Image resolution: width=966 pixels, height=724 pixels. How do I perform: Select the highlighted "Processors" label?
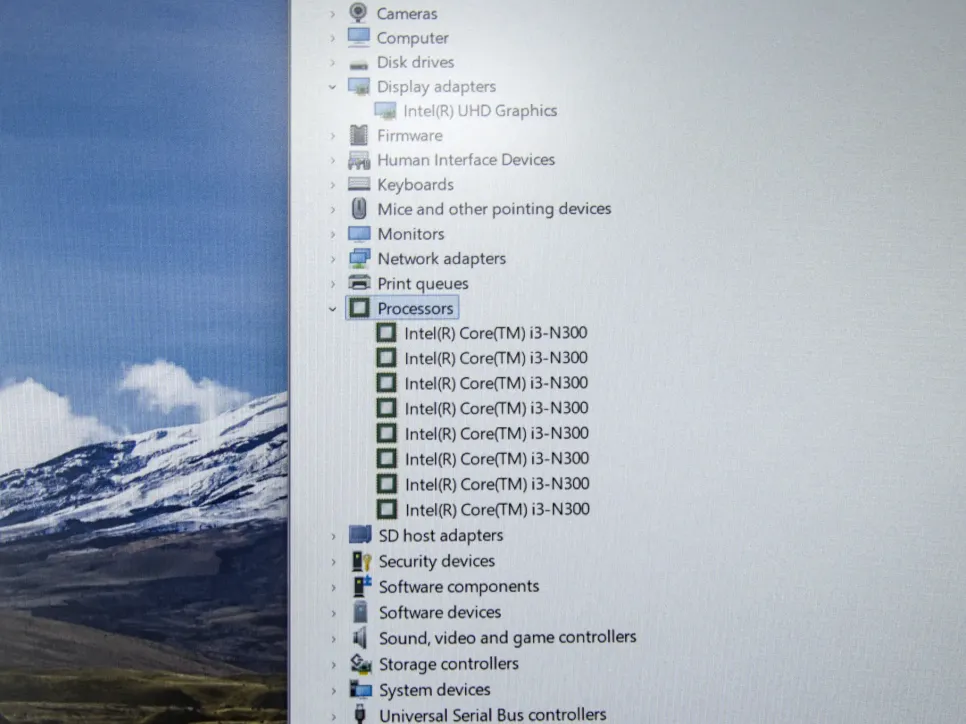coord(415,308)
